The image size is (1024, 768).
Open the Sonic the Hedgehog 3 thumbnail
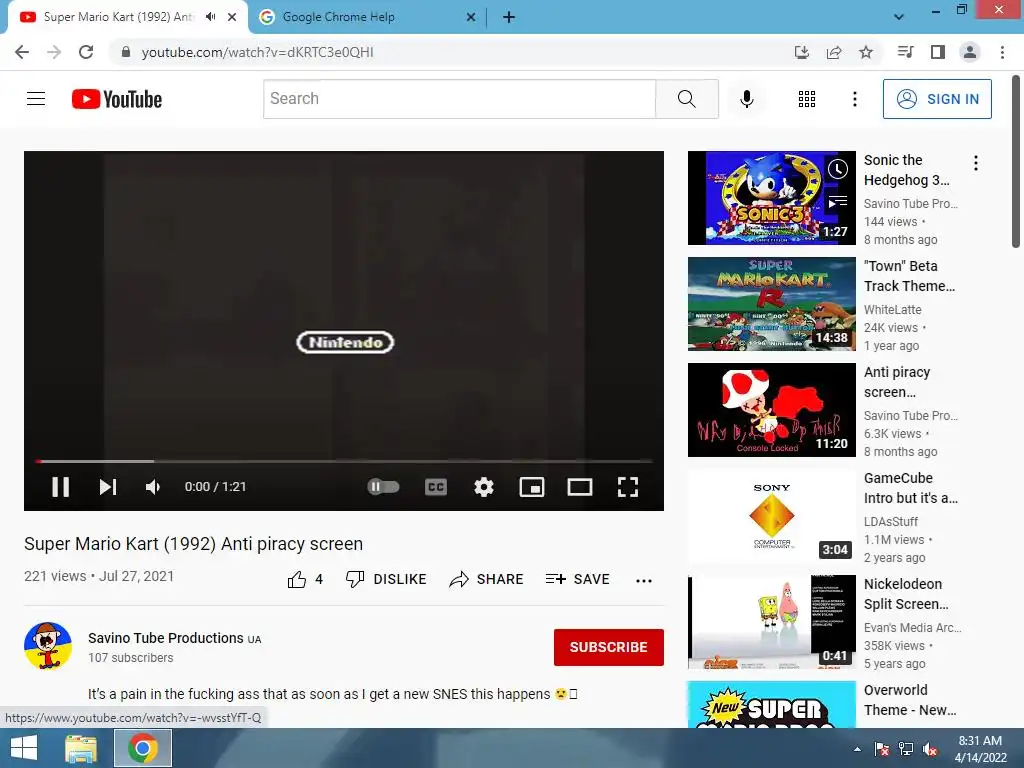[x=771, y=198]
